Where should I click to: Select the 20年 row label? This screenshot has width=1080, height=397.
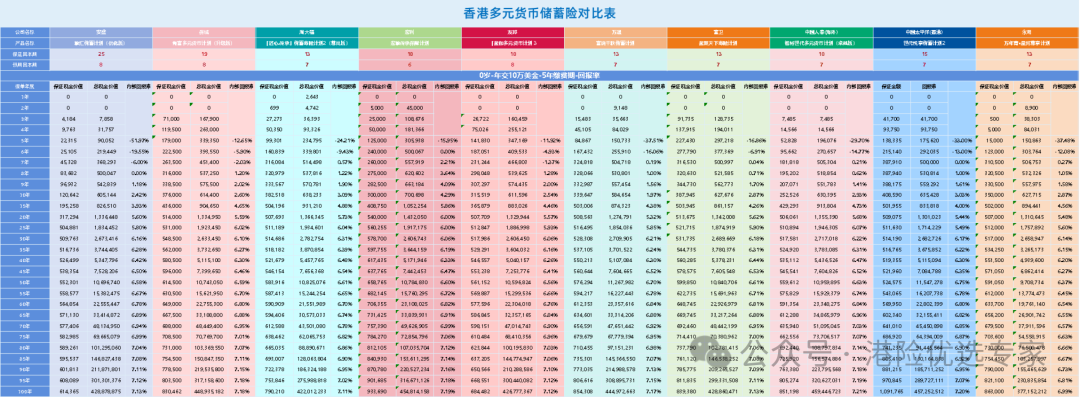click(x=25, y=216)
